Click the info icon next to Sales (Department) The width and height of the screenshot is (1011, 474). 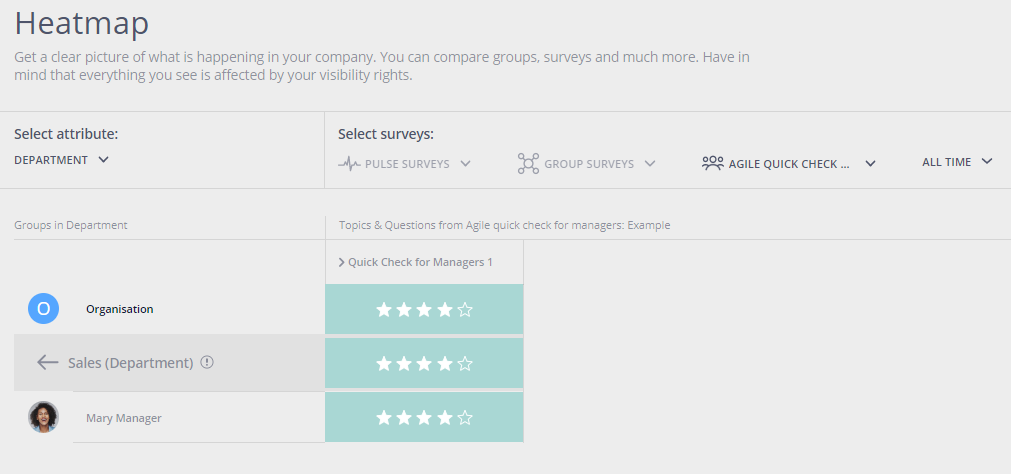tap(206, 362)
